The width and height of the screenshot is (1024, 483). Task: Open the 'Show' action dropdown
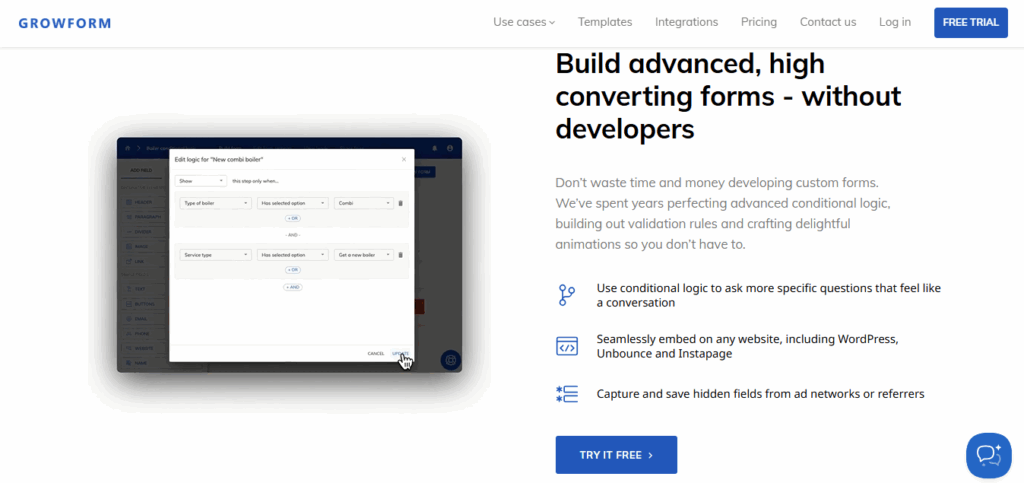point(200,181)
